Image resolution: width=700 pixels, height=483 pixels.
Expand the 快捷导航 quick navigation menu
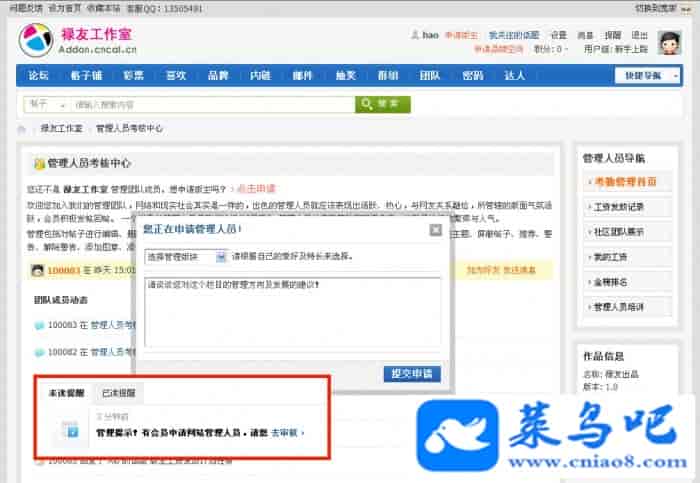(647, 75)
